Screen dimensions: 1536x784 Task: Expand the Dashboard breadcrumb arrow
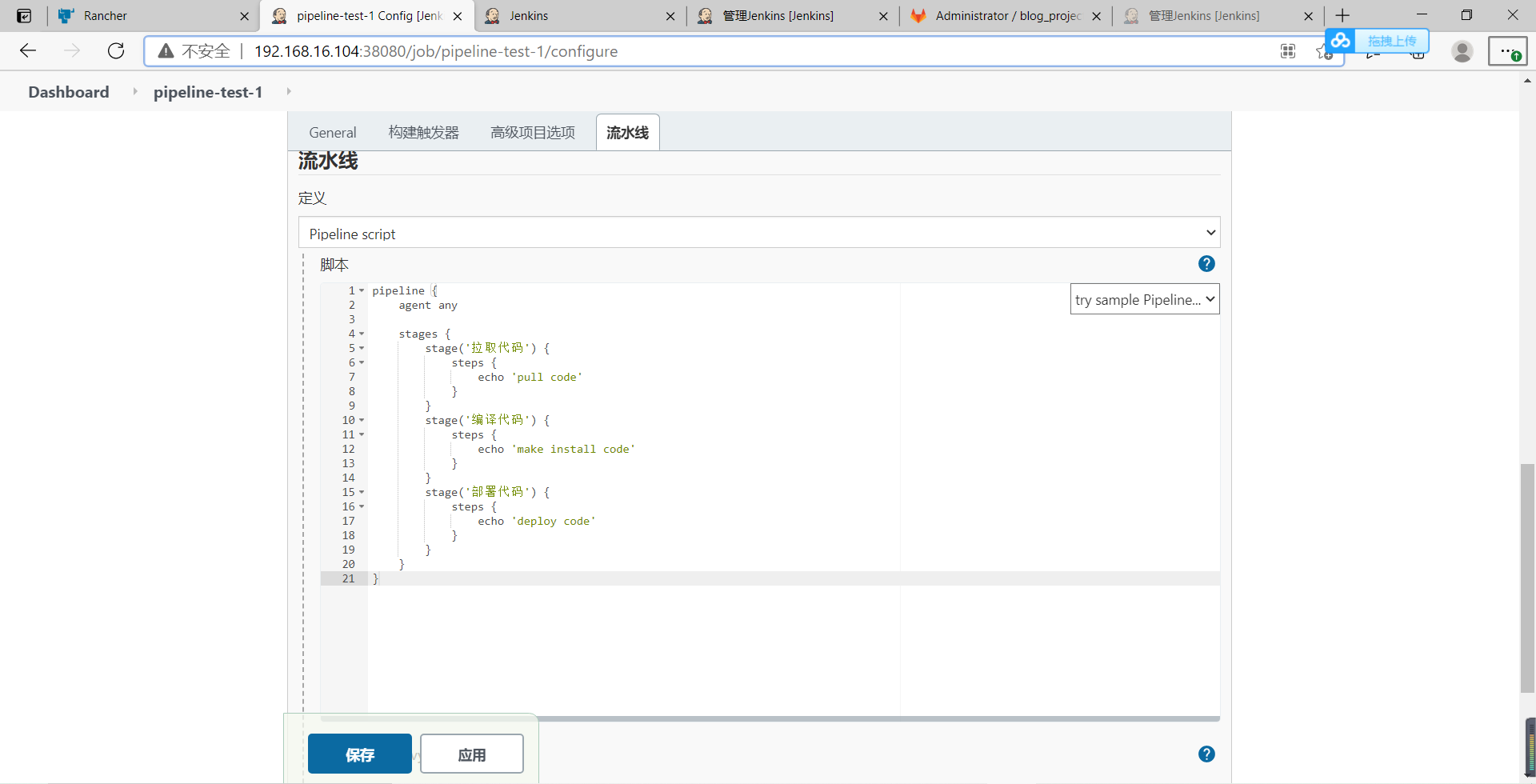134,92
